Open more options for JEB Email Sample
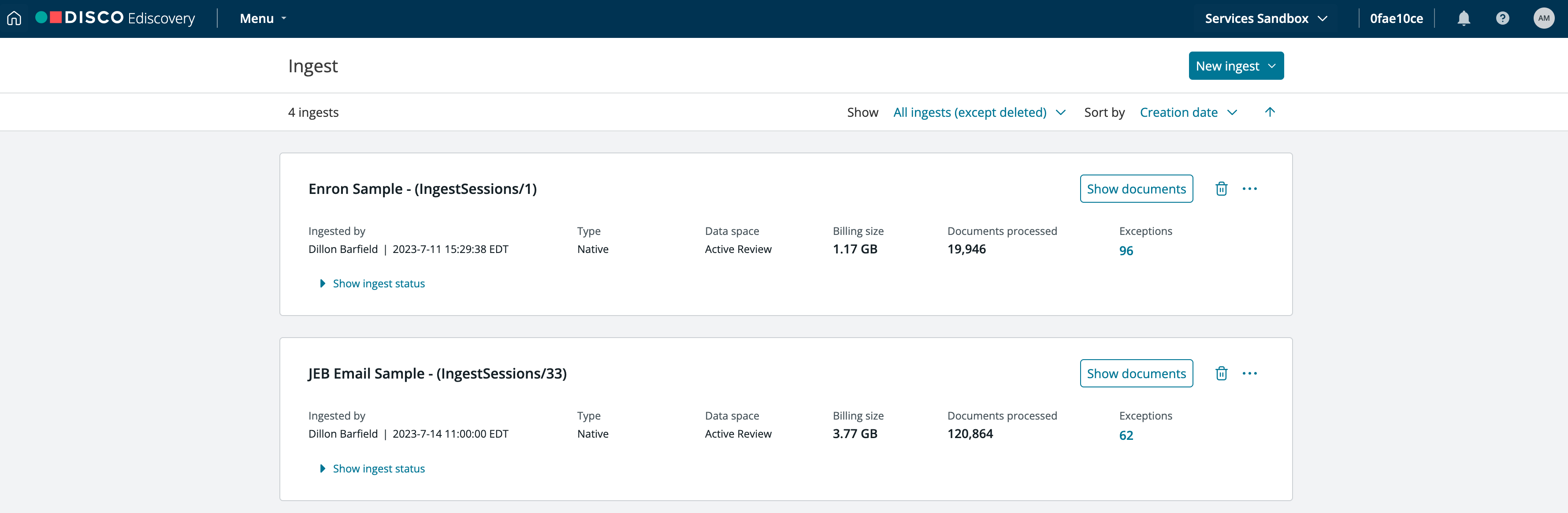The width and height of the screenshot is (1568, 513). click(1250, 373)
